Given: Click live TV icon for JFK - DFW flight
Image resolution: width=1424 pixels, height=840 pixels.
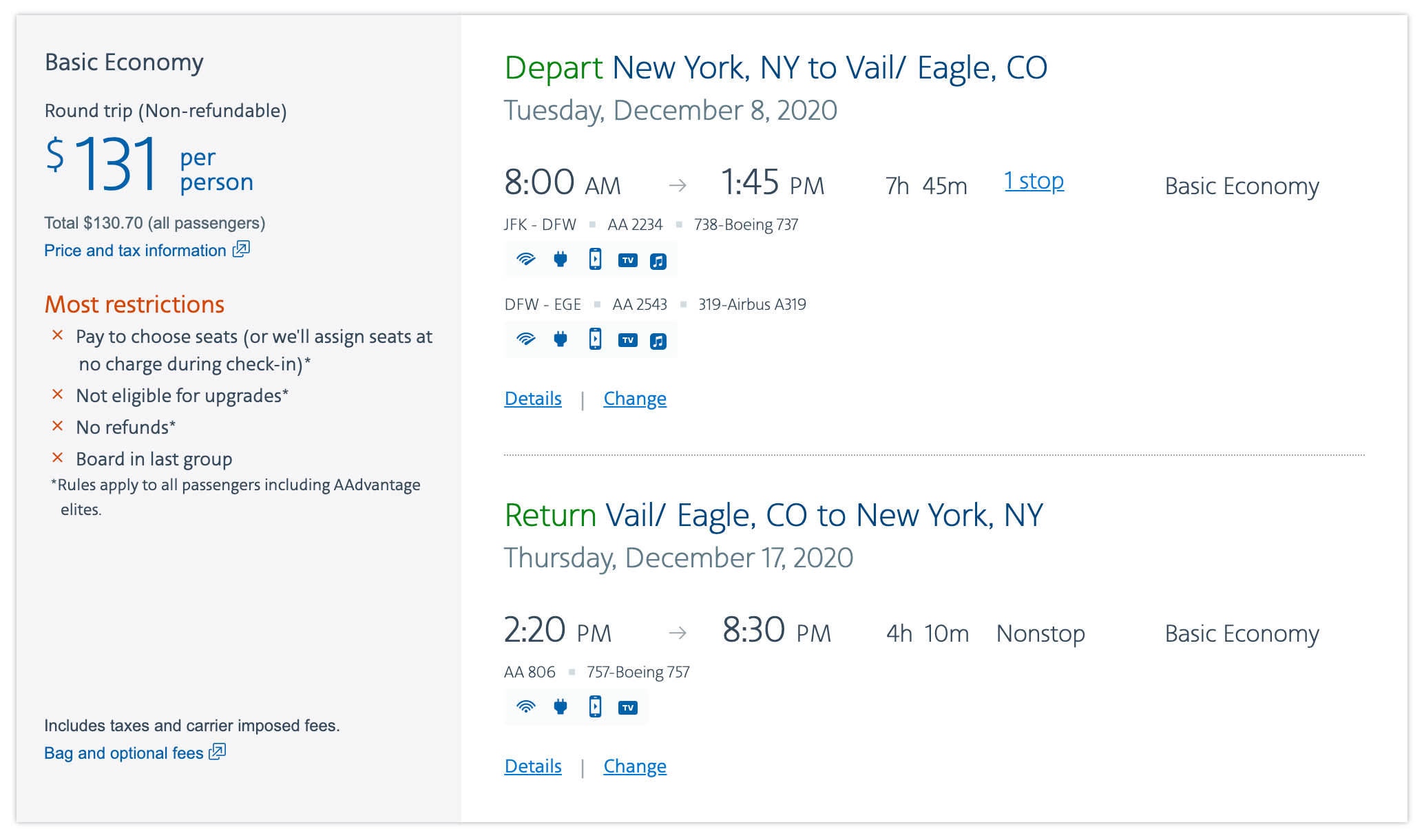Looking at the screenshot, I should pos(628,260).
